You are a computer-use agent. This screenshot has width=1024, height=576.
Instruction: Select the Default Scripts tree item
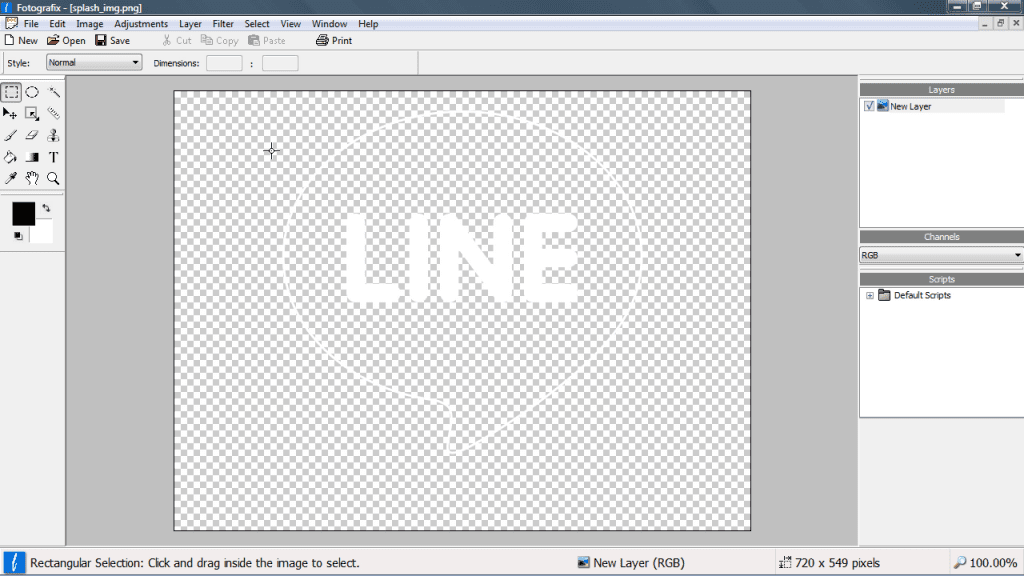[921, 295]
